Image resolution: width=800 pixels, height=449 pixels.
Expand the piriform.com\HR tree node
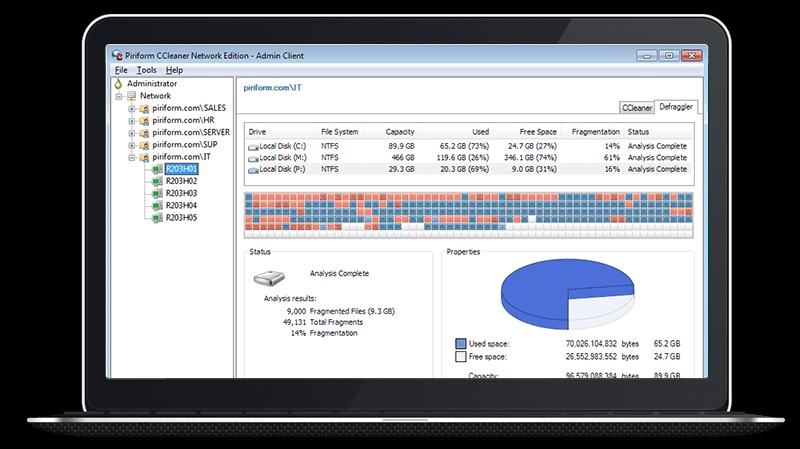[132, 120]
